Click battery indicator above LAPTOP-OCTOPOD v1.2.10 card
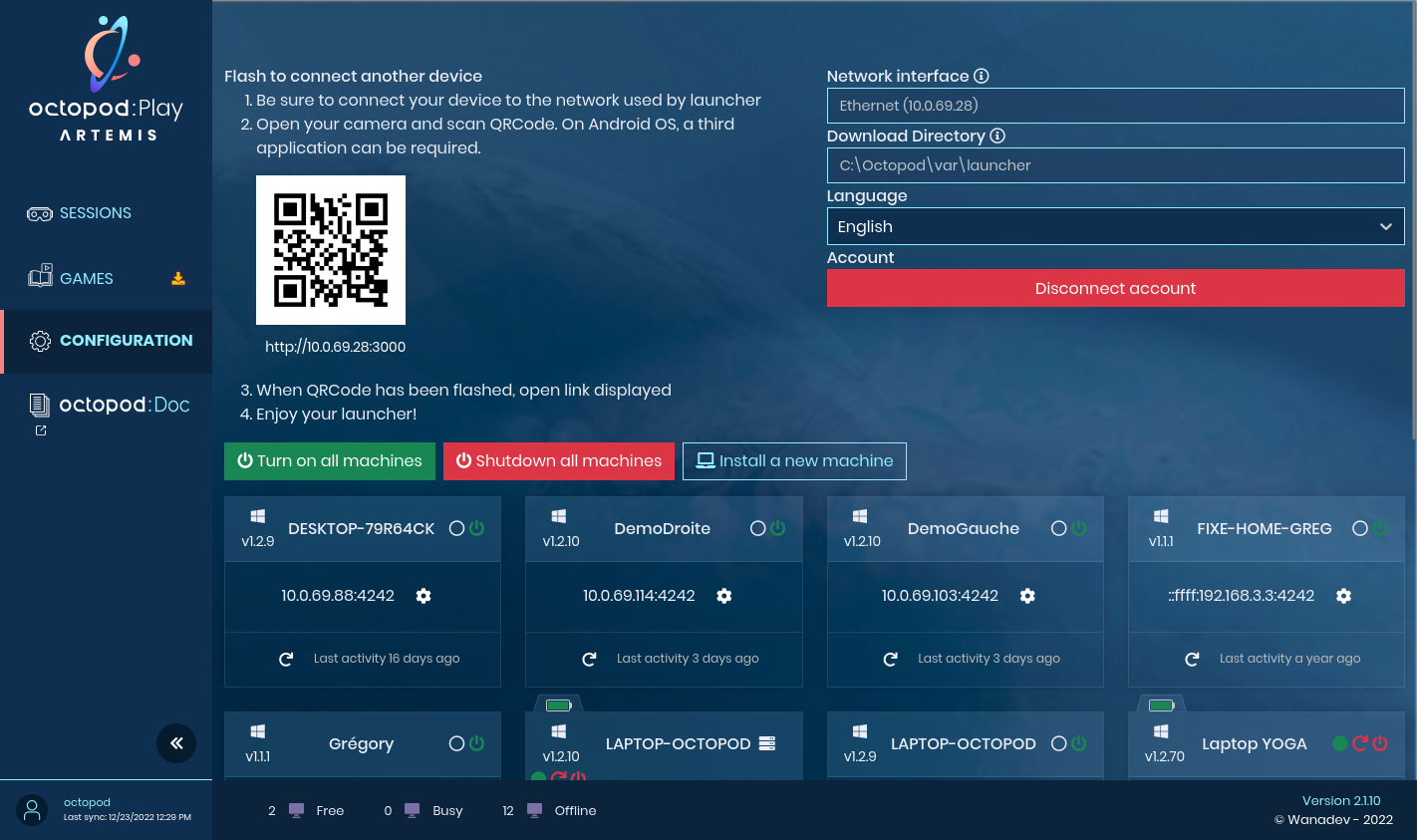The width and height of the screenshot is (1417, 840). (559, 705)
